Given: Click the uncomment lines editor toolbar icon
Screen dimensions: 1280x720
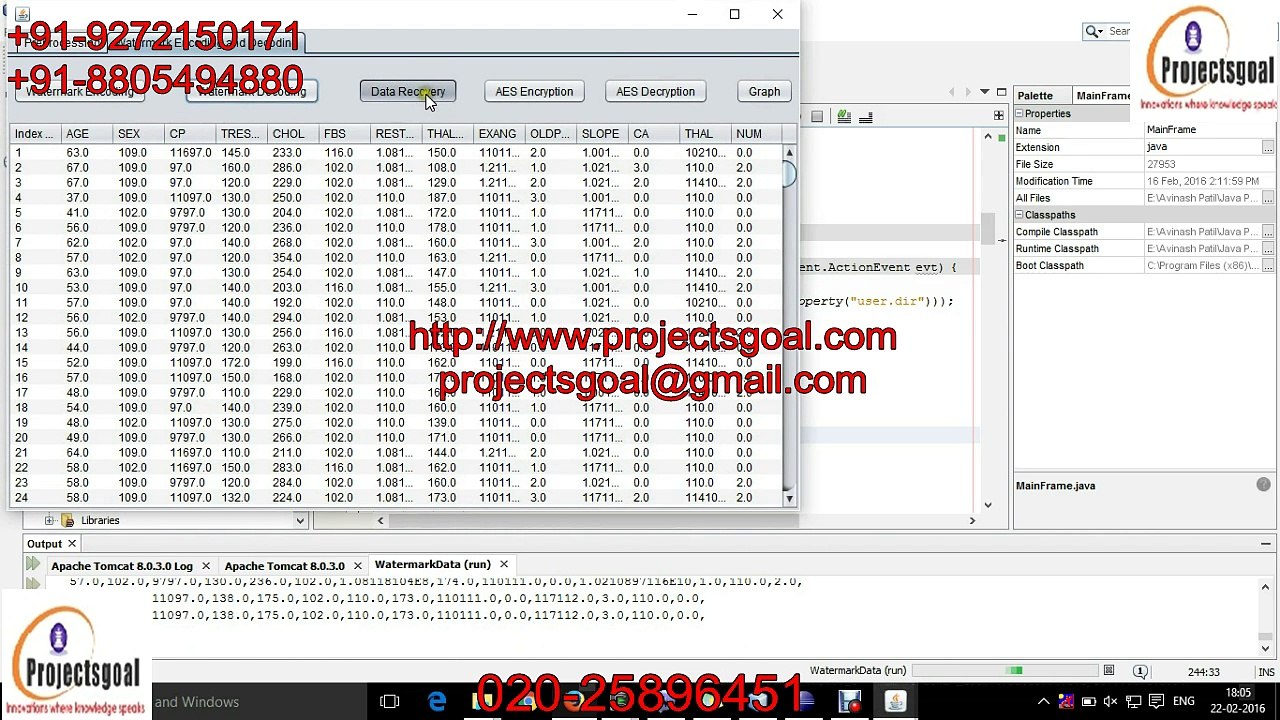Looking at the screenshot, I should pyautogui.click(x=866, y=117).
